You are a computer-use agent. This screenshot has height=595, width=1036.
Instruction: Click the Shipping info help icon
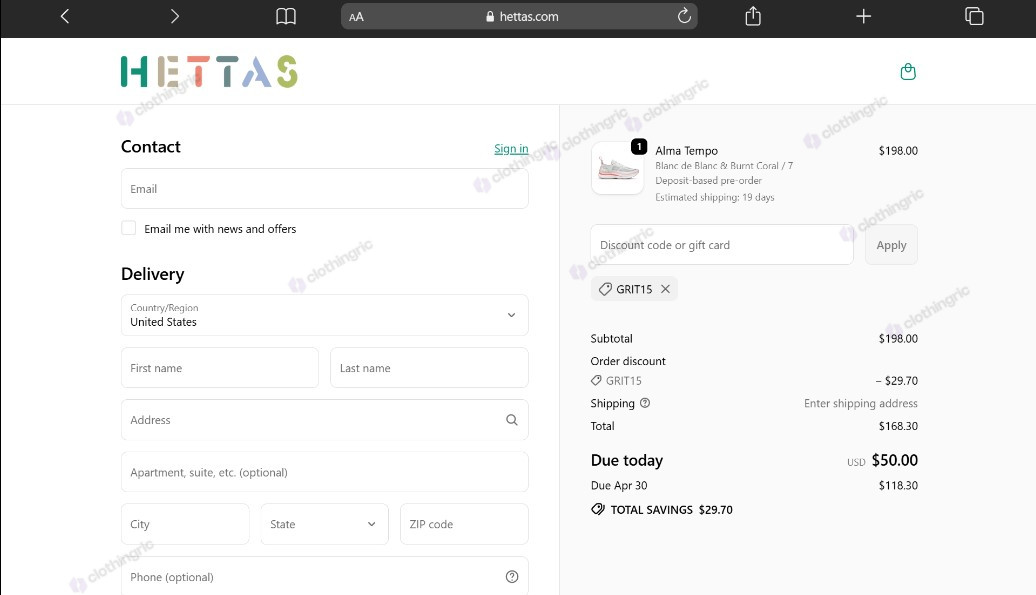point(645,403)
